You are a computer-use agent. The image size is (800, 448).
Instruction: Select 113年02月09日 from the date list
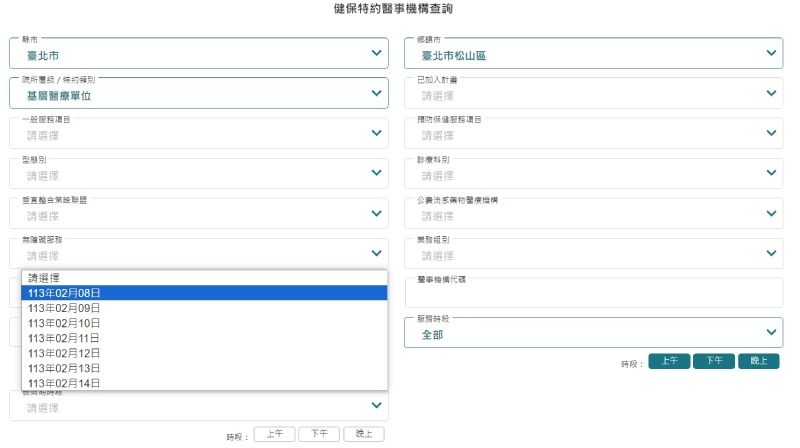click(204, 308)
